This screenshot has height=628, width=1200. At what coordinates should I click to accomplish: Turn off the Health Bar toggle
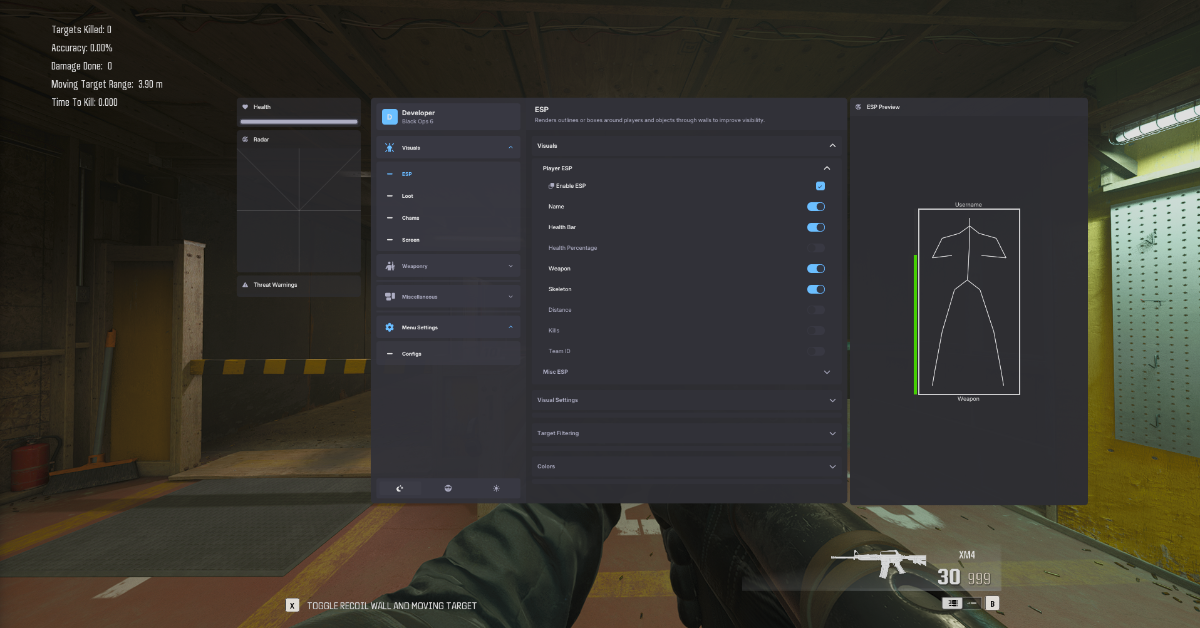(x=816, y=228)
